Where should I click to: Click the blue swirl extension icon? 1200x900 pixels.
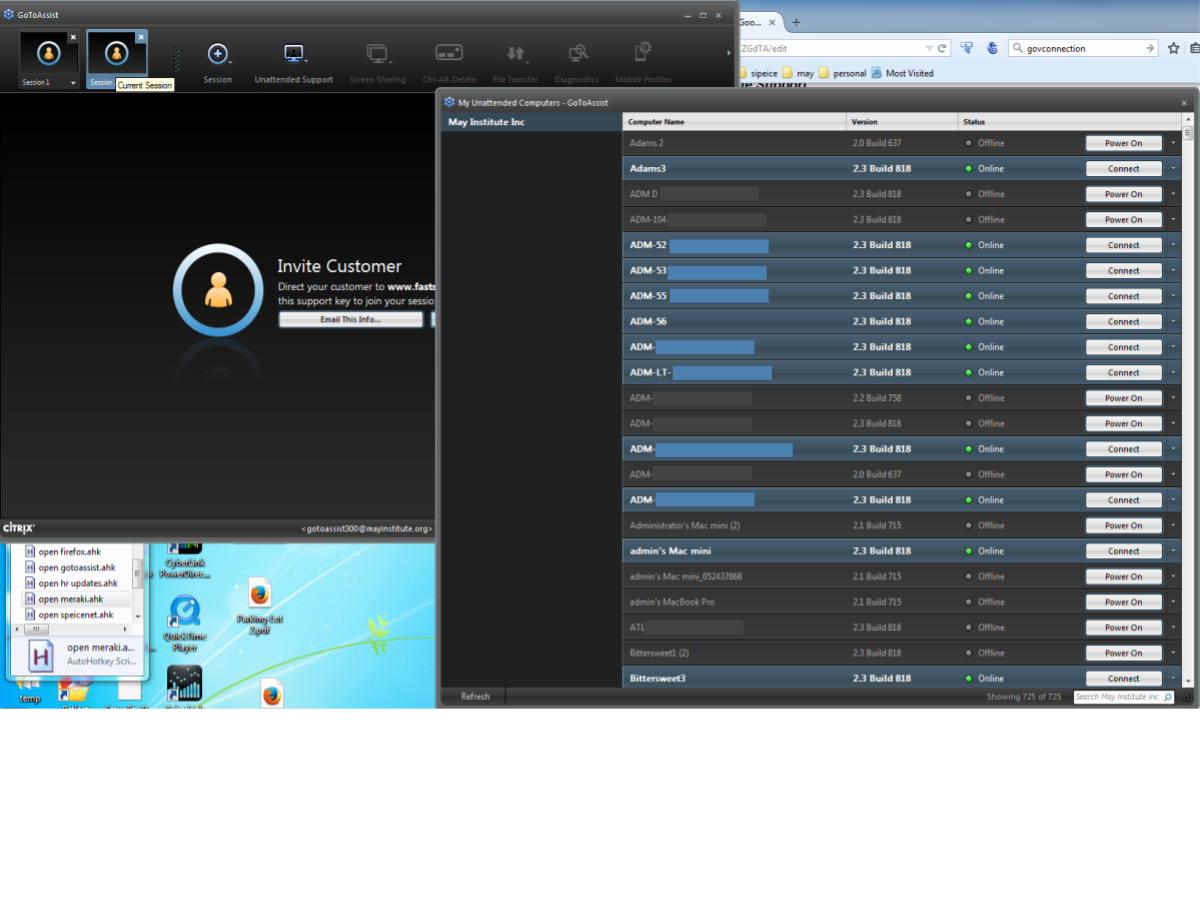pyautogui.click(x=992, y=48)
